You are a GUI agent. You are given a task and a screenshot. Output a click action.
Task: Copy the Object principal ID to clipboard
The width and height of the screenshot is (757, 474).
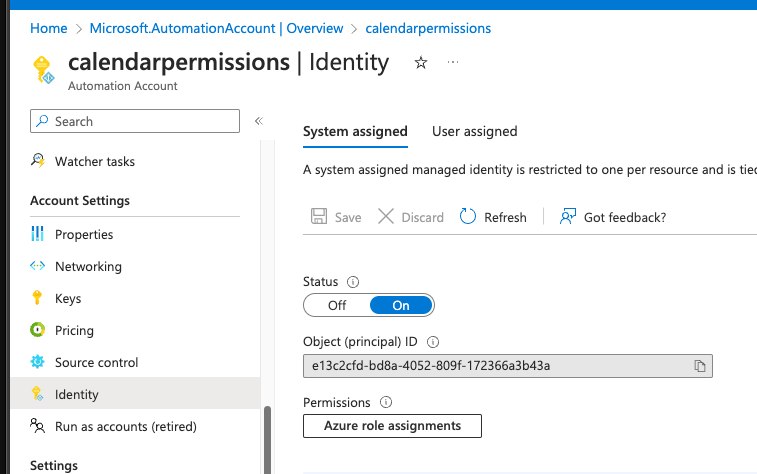click(x=700, y=366)
